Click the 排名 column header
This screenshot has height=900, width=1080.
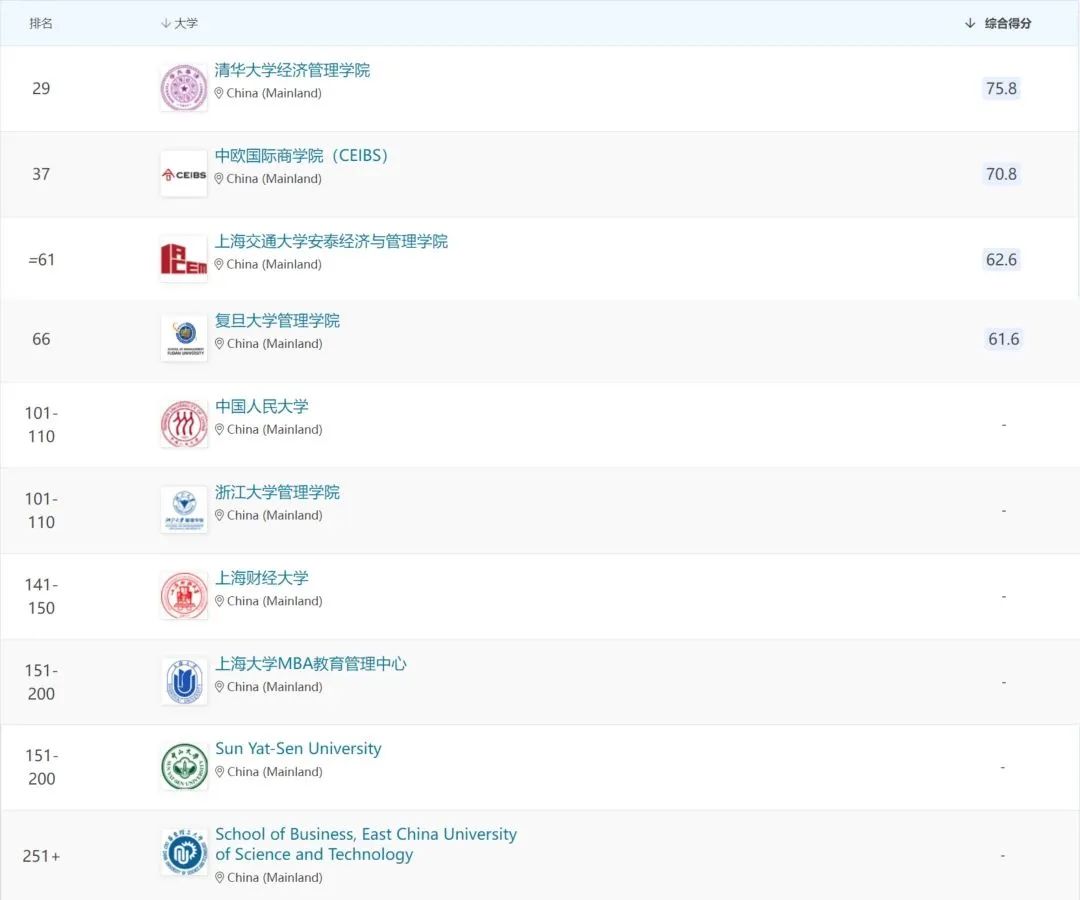pyautogui.click(x=41, y=23)
